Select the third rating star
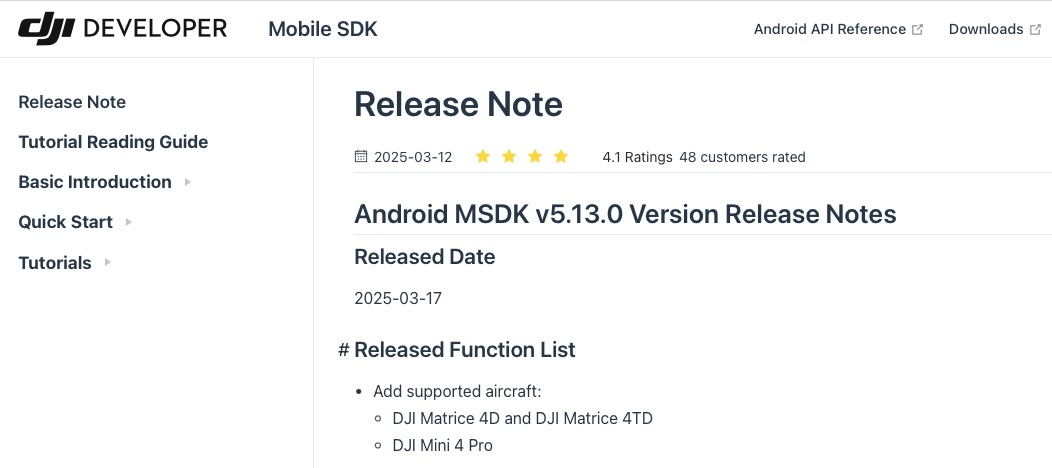This screenshot has width=1052, height=468. 535,157
